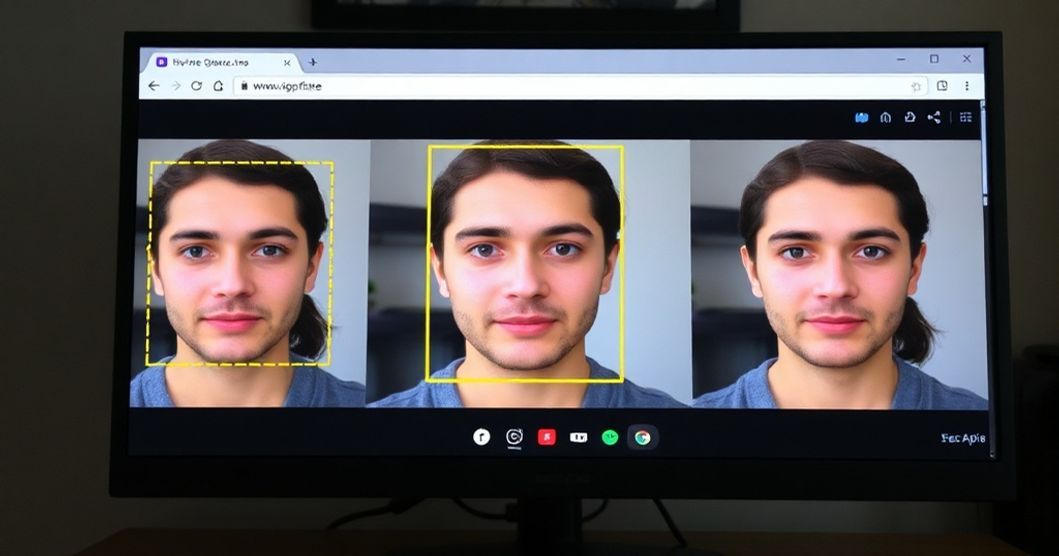Minimize the browser window
This screenshot has width=1059, height=556.
click(901, 59)
